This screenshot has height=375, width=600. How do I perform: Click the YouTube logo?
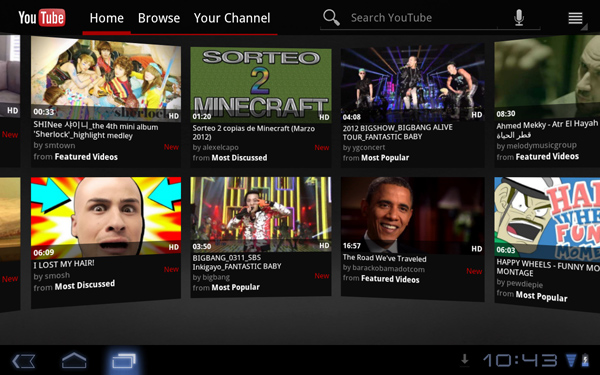[42, 18]
